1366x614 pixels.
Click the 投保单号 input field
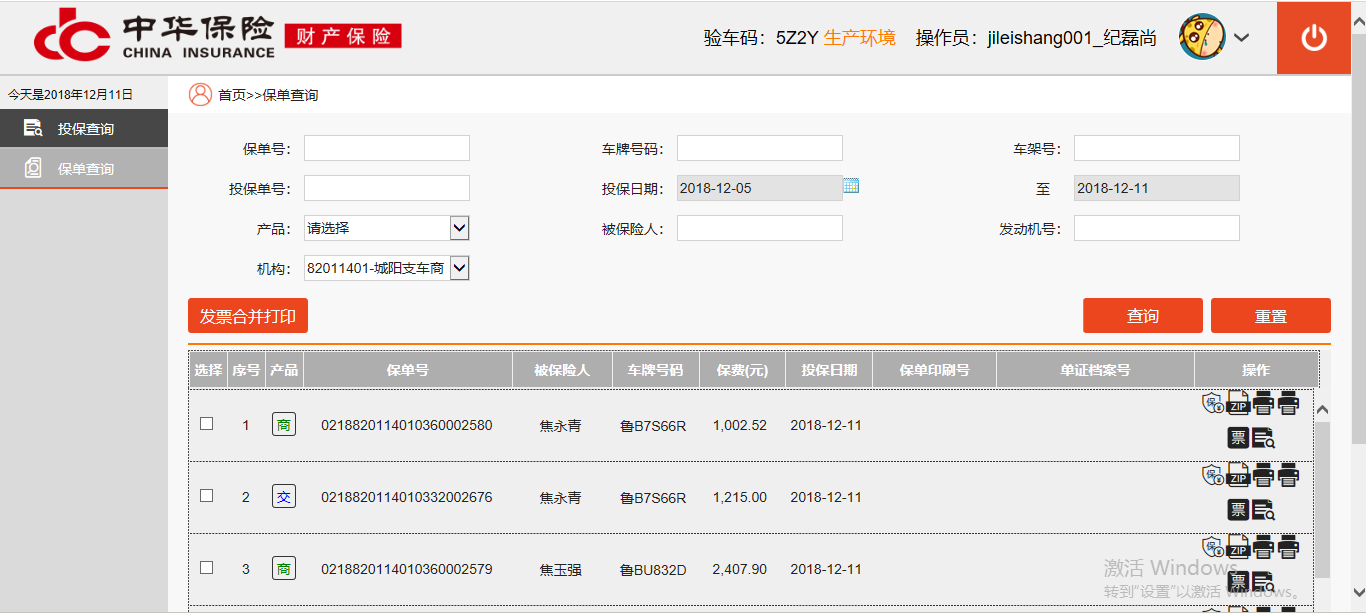[387, 188]
